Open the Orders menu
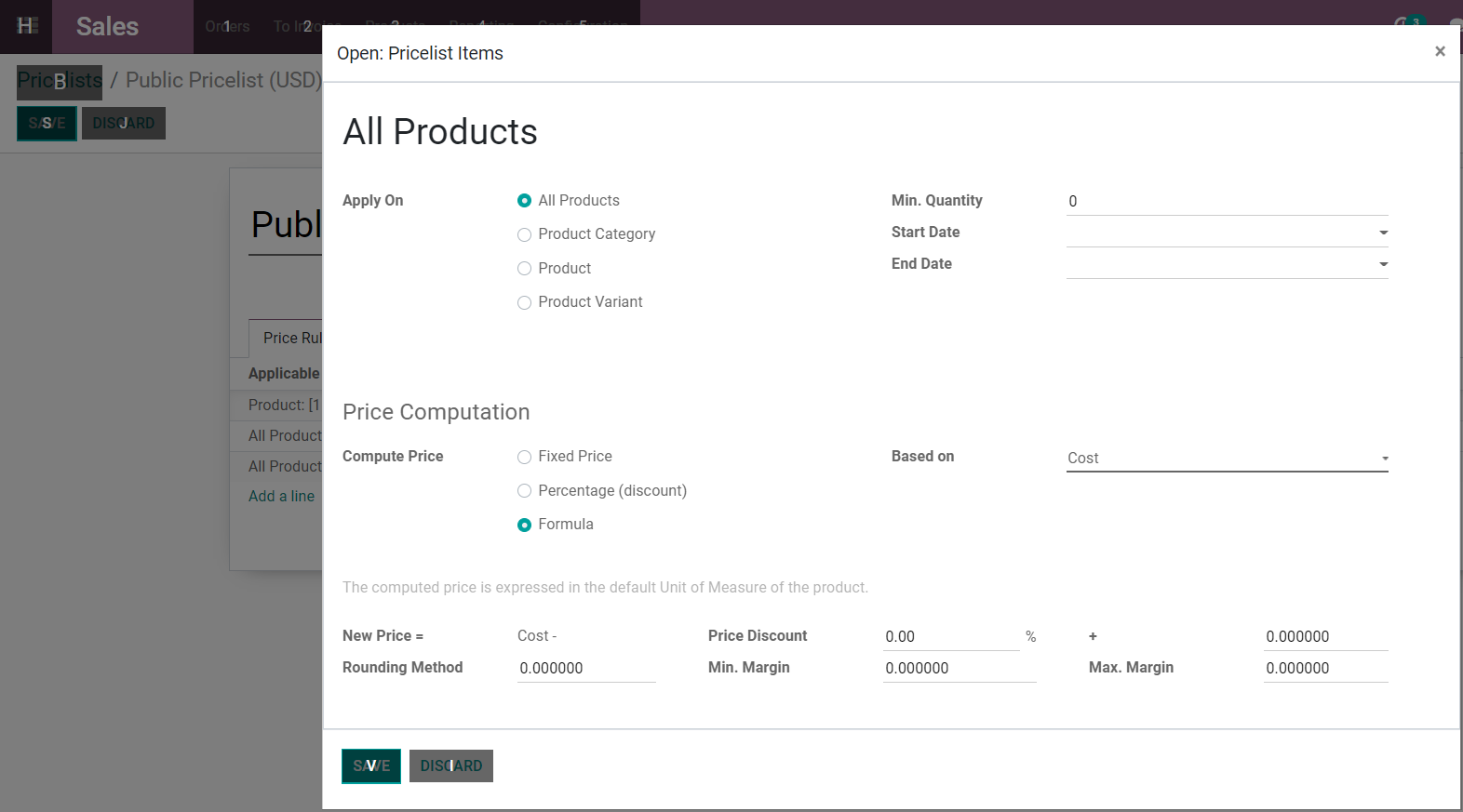Screen dimensions: 1463x812 tap(227, 26)
